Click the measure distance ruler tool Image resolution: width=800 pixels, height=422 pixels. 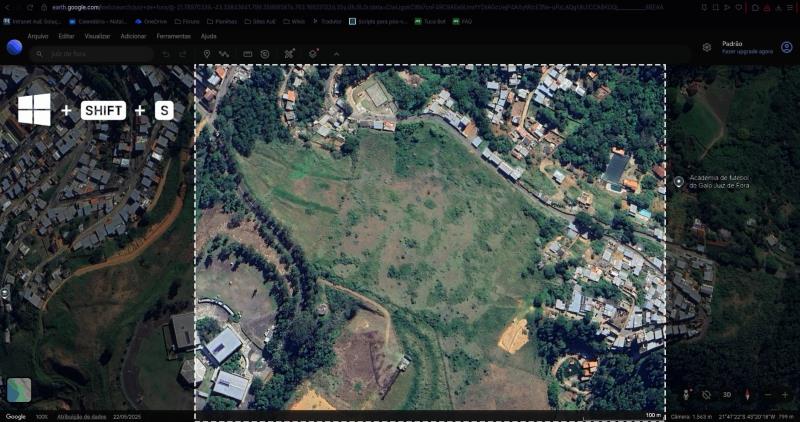pos(246,53)
